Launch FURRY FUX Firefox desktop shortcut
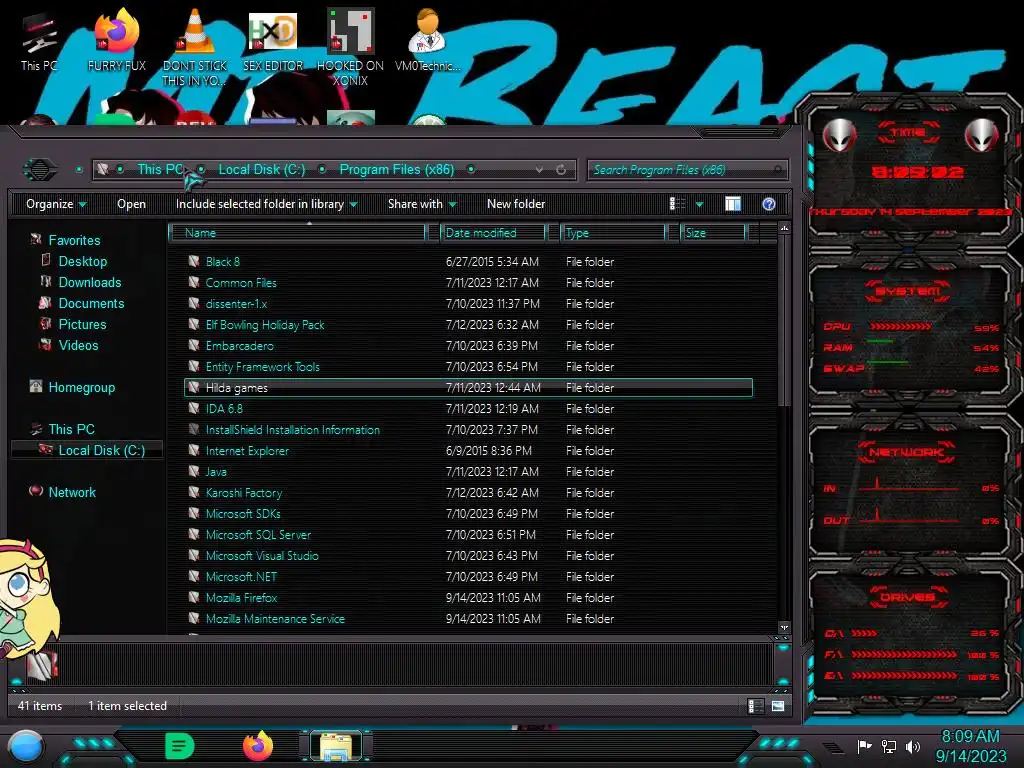The image size is (1024, 768). [116, 40]
